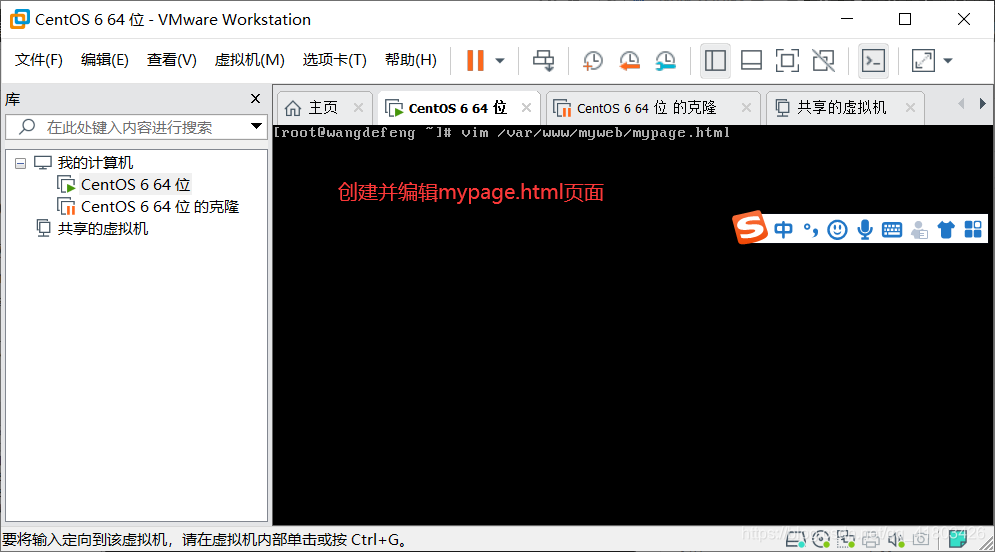Toggle the library sidebar view

pos(715,61)
